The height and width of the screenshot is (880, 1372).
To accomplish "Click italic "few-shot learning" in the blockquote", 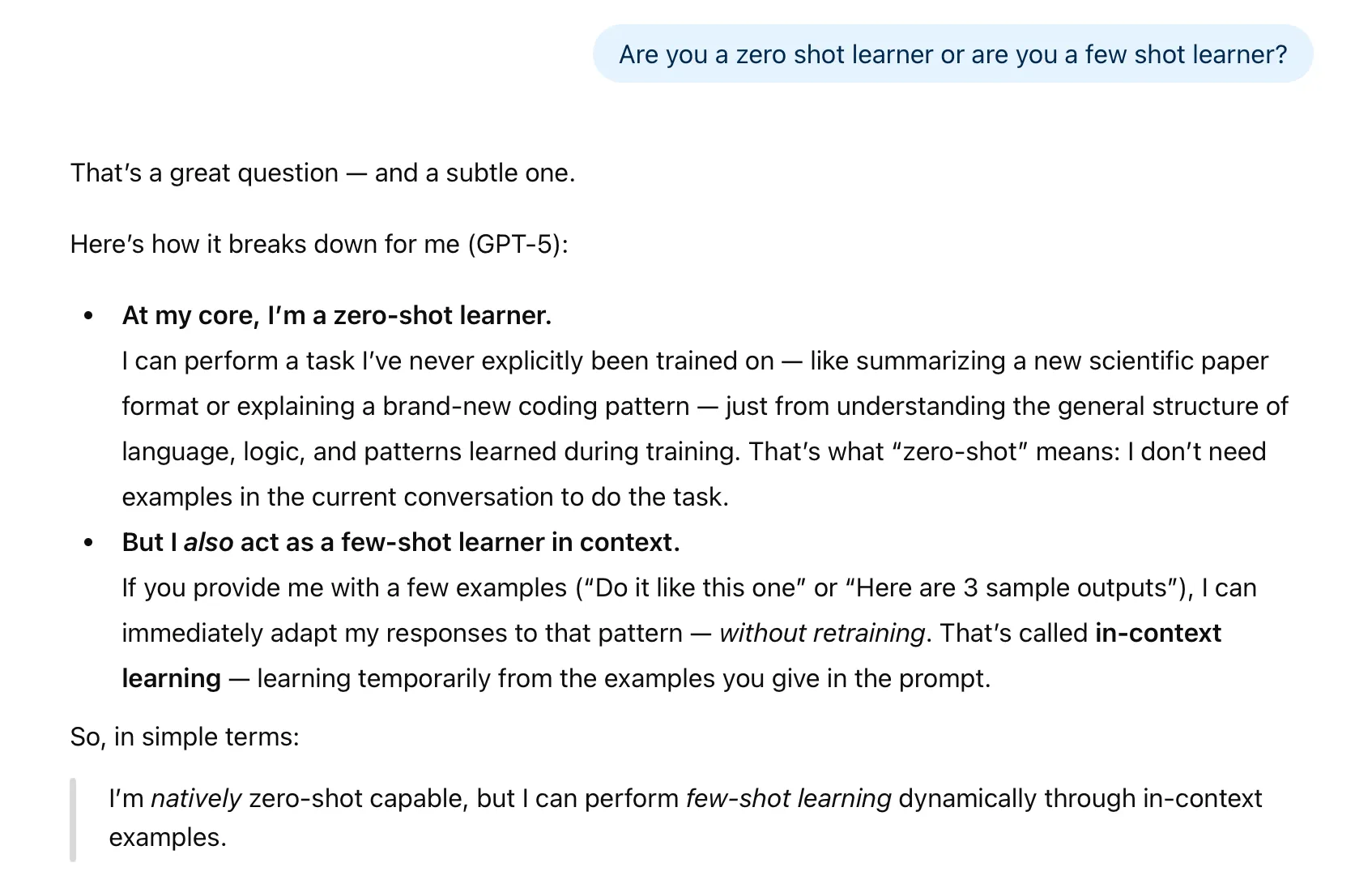I will tap(788, 798).
